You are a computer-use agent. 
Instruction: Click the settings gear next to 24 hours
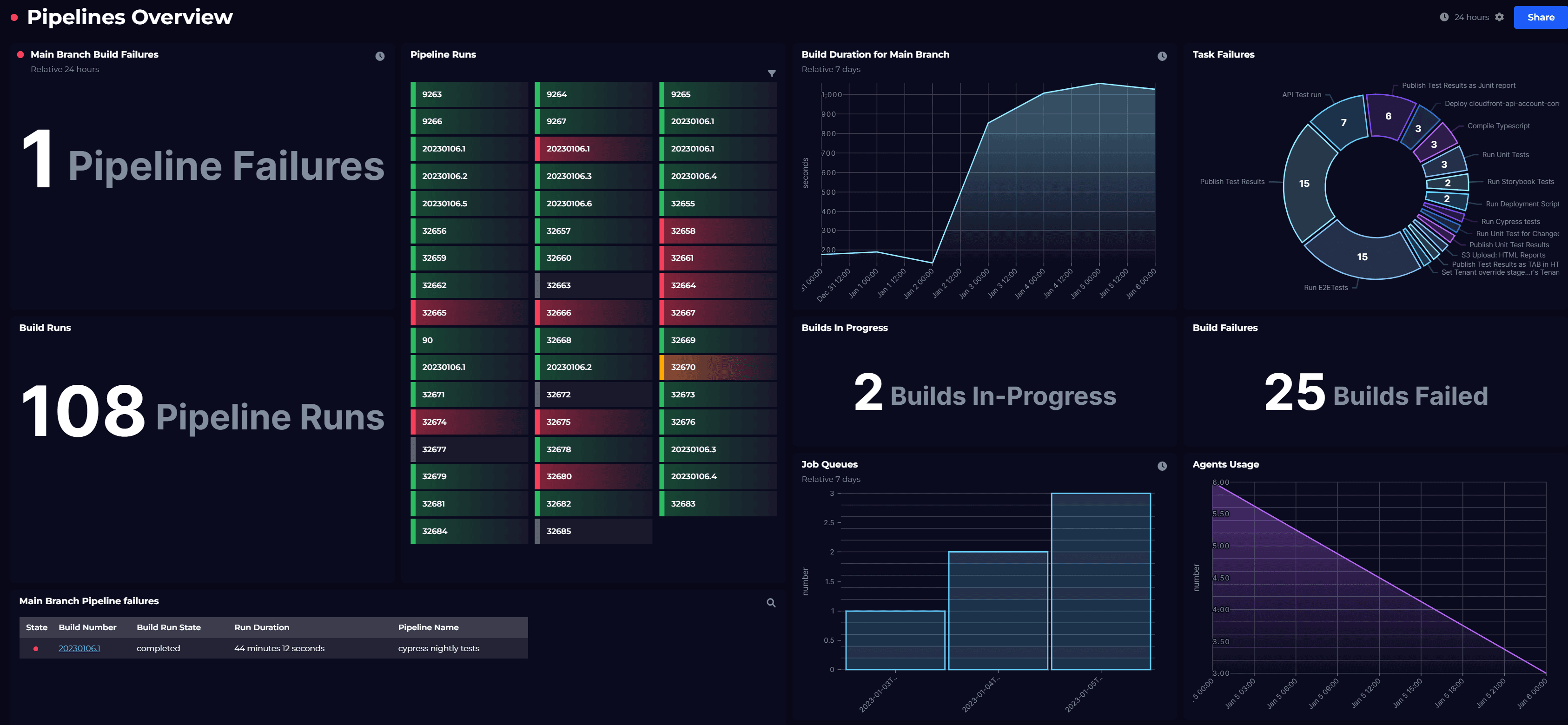(x=1499, y=17)
